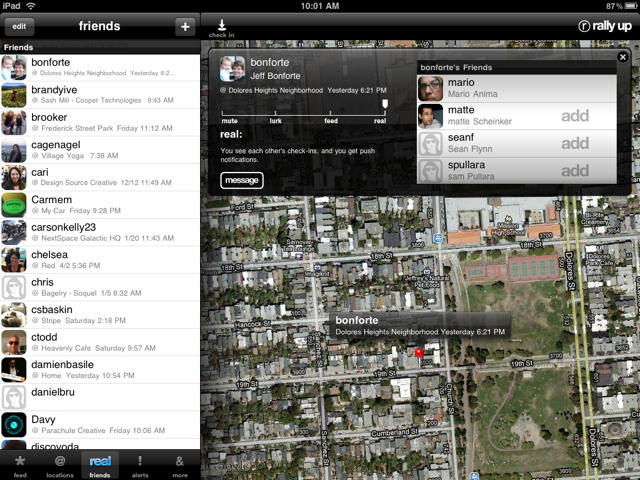The image size is (640, 480).
Task: Open mario's profile picture
Action: 431,88
